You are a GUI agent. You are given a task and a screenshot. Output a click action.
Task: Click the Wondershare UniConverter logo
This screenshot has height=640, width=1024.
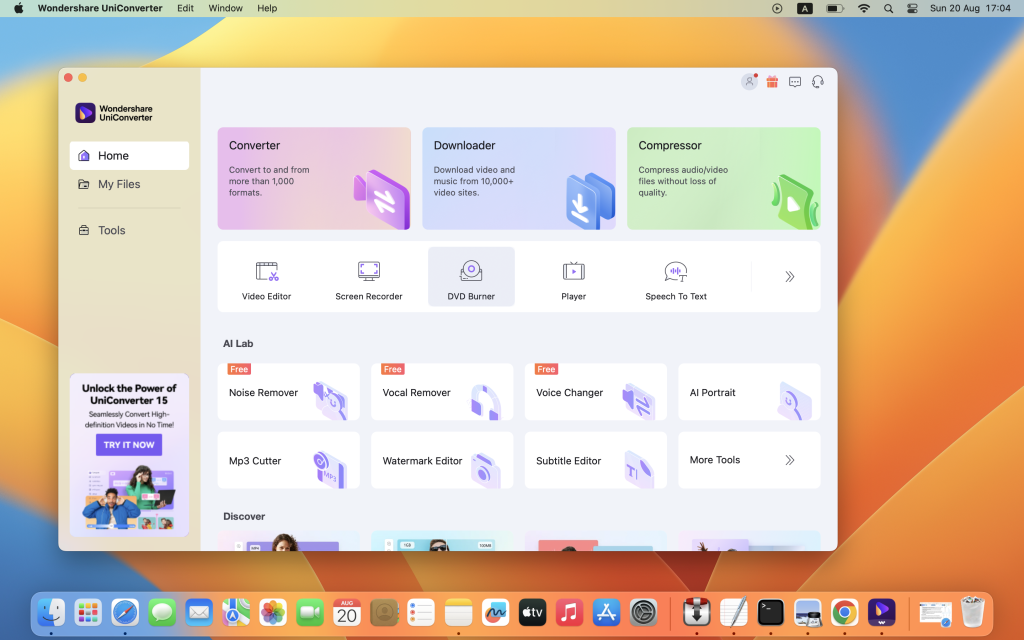114,113
